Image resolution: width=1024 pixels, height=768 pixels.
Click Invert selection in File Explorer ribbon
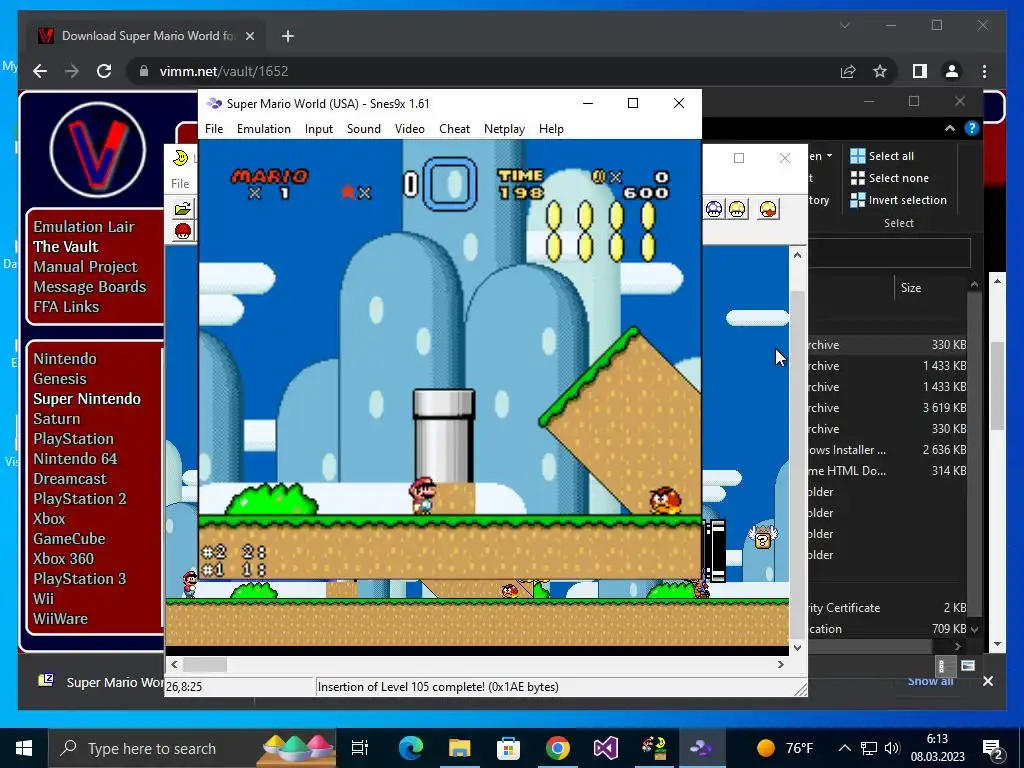point(898,200)
